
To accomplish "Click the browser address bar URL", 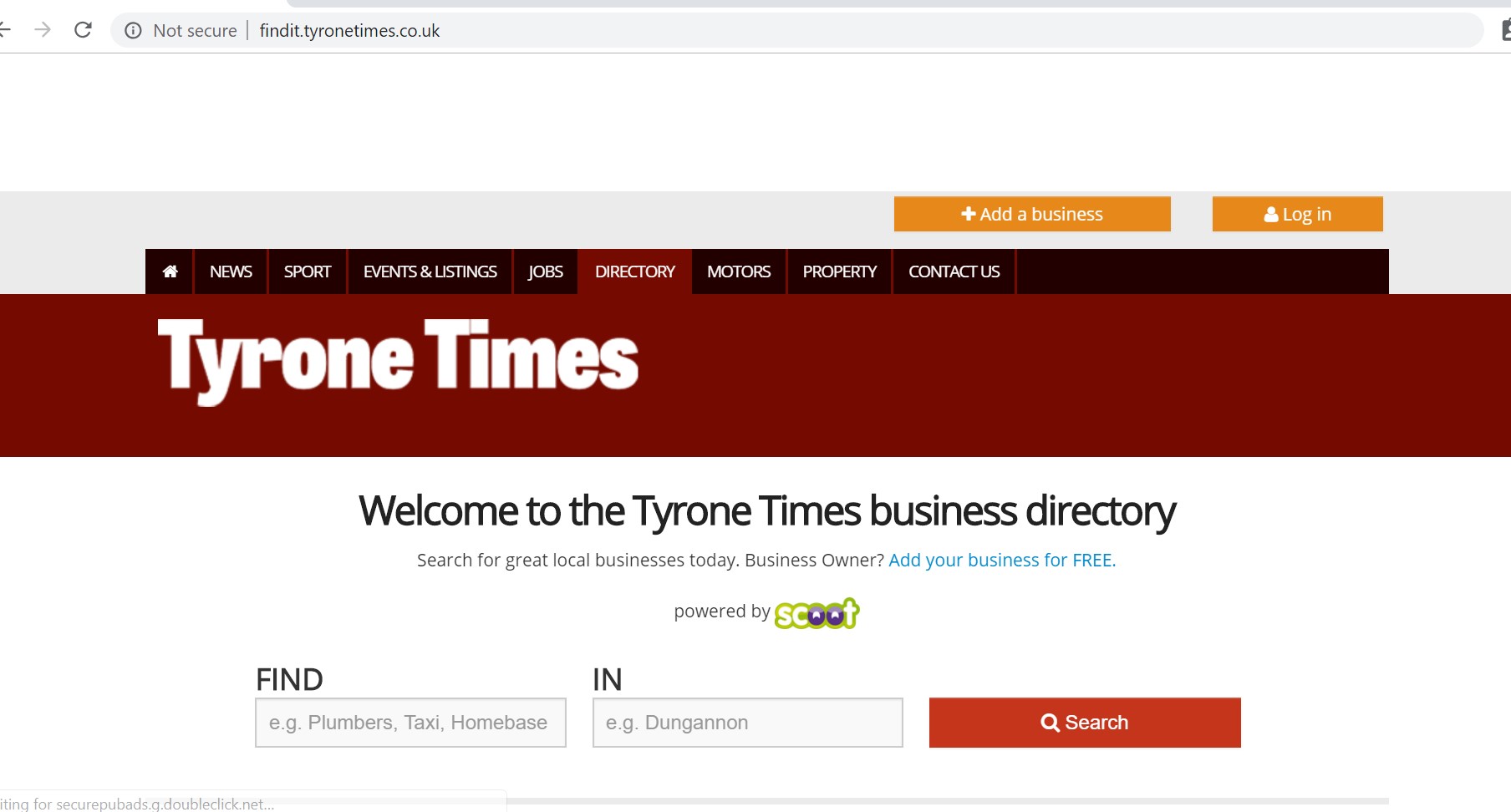I will 349,31.
